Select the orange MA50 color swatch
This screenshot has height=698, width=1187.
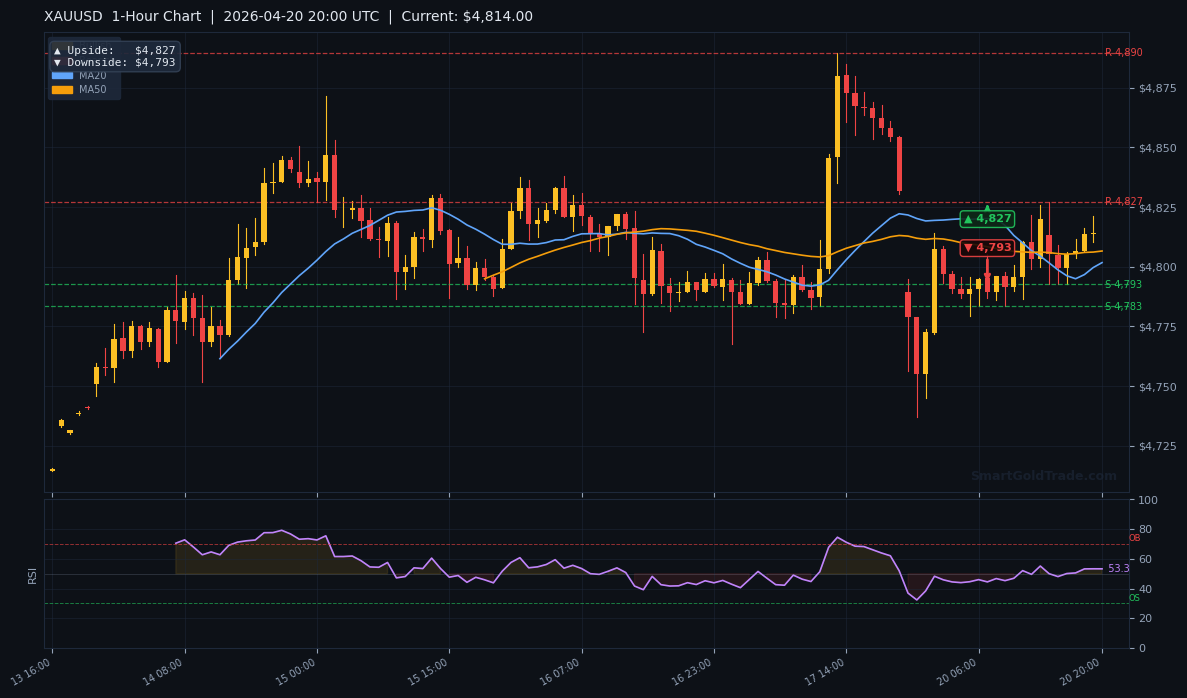(x=62, y=90)
